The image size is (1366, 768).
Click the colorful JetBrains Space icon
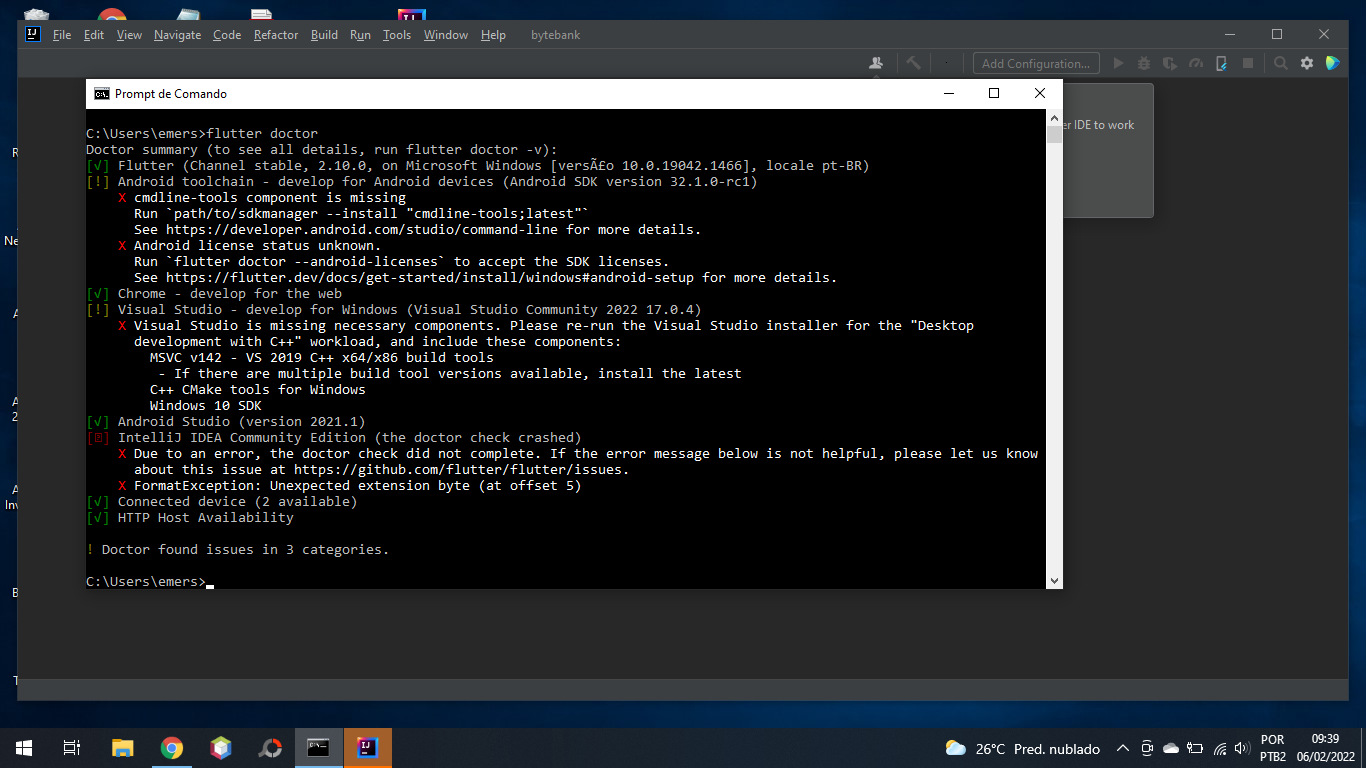coord(1332,63)
